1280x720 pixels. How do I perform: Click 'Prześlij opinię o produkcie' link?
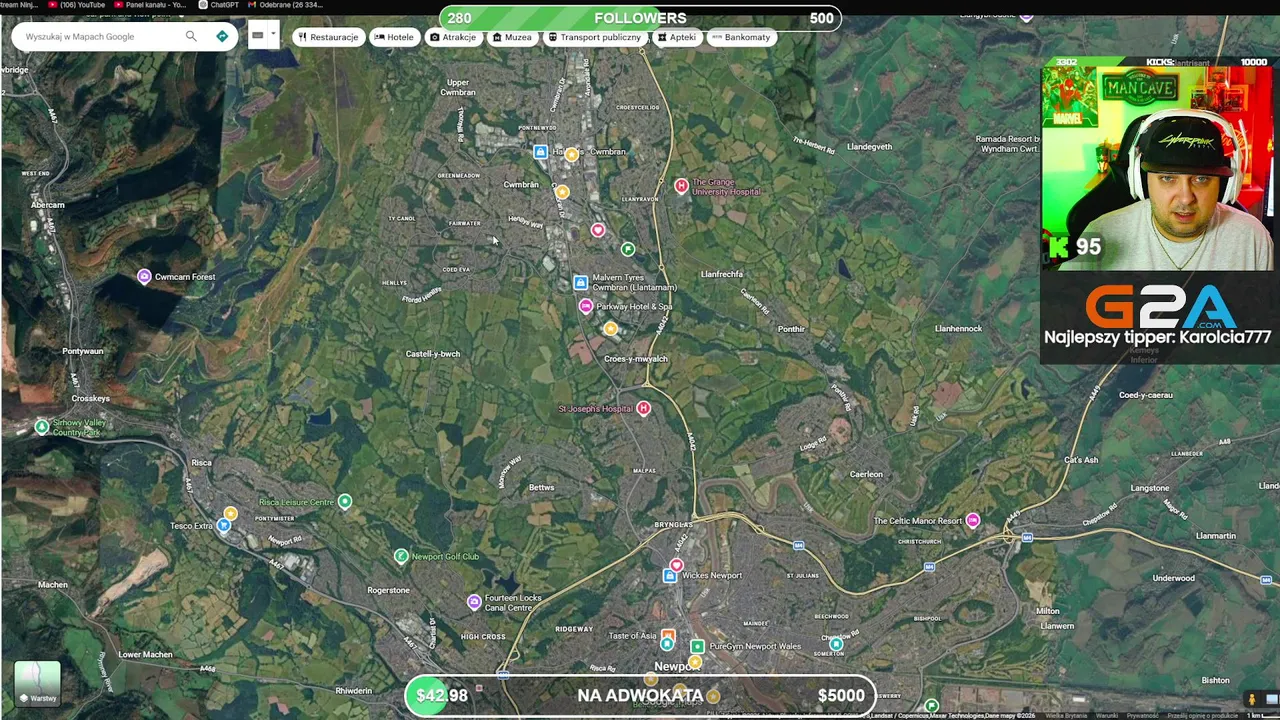(x=1203, y=715)
